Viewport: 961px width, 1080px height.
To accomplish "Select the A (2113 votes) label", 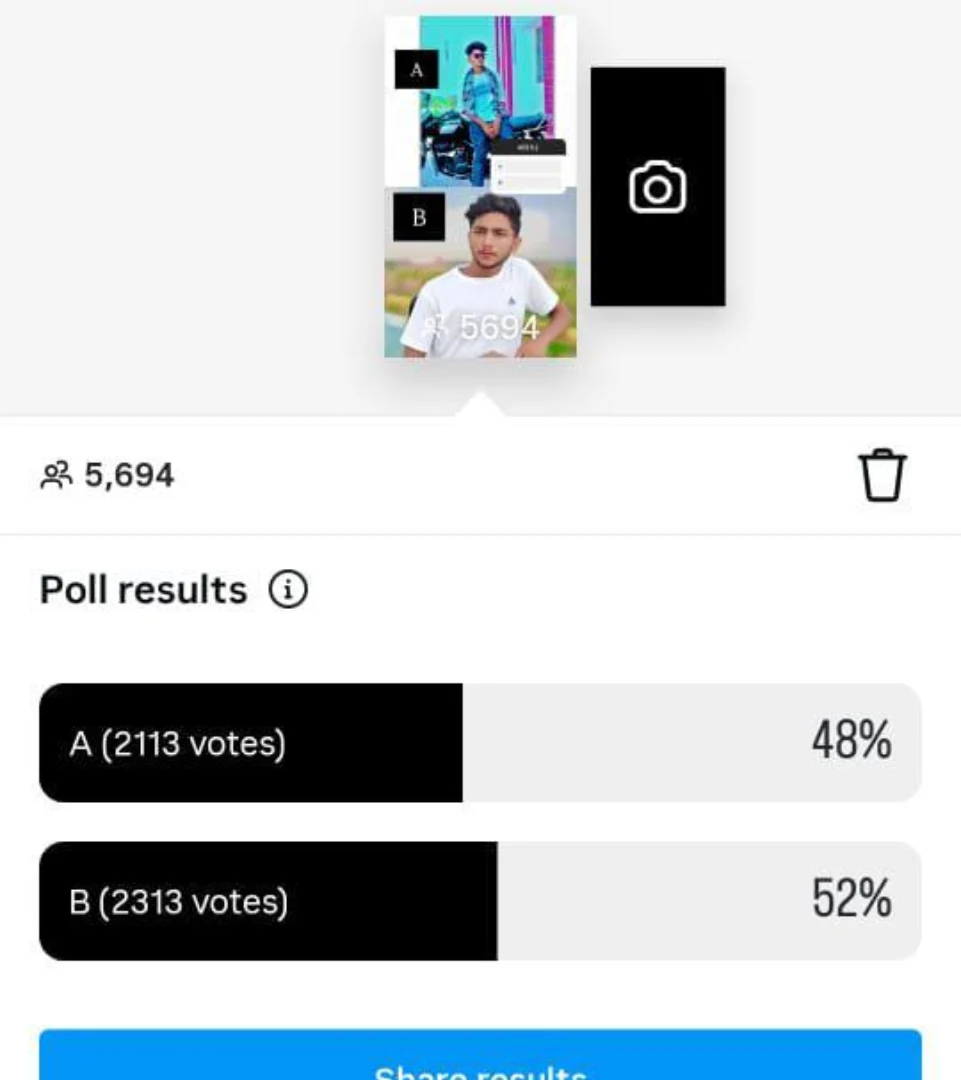I will coord(177,743).
